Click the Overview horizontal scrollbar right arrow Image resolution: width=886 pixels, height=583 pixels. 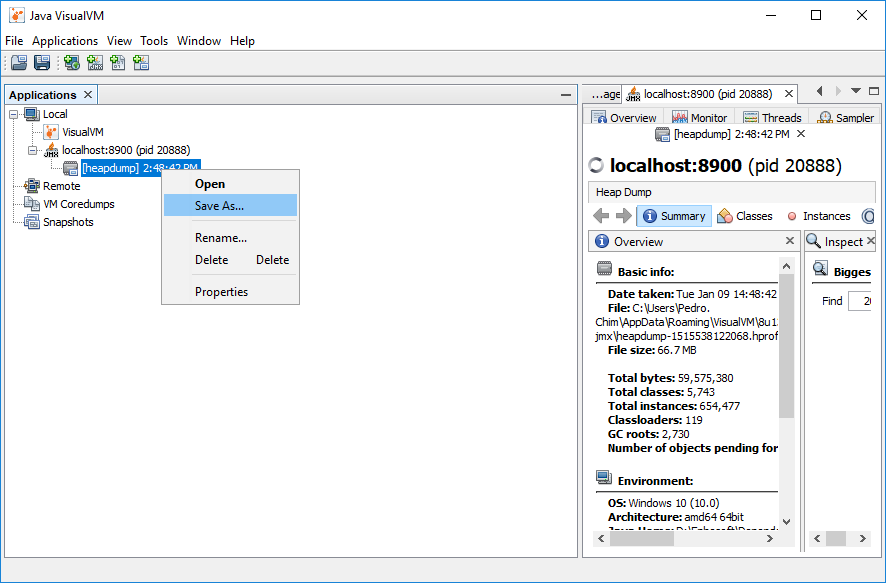pos(770,538)
